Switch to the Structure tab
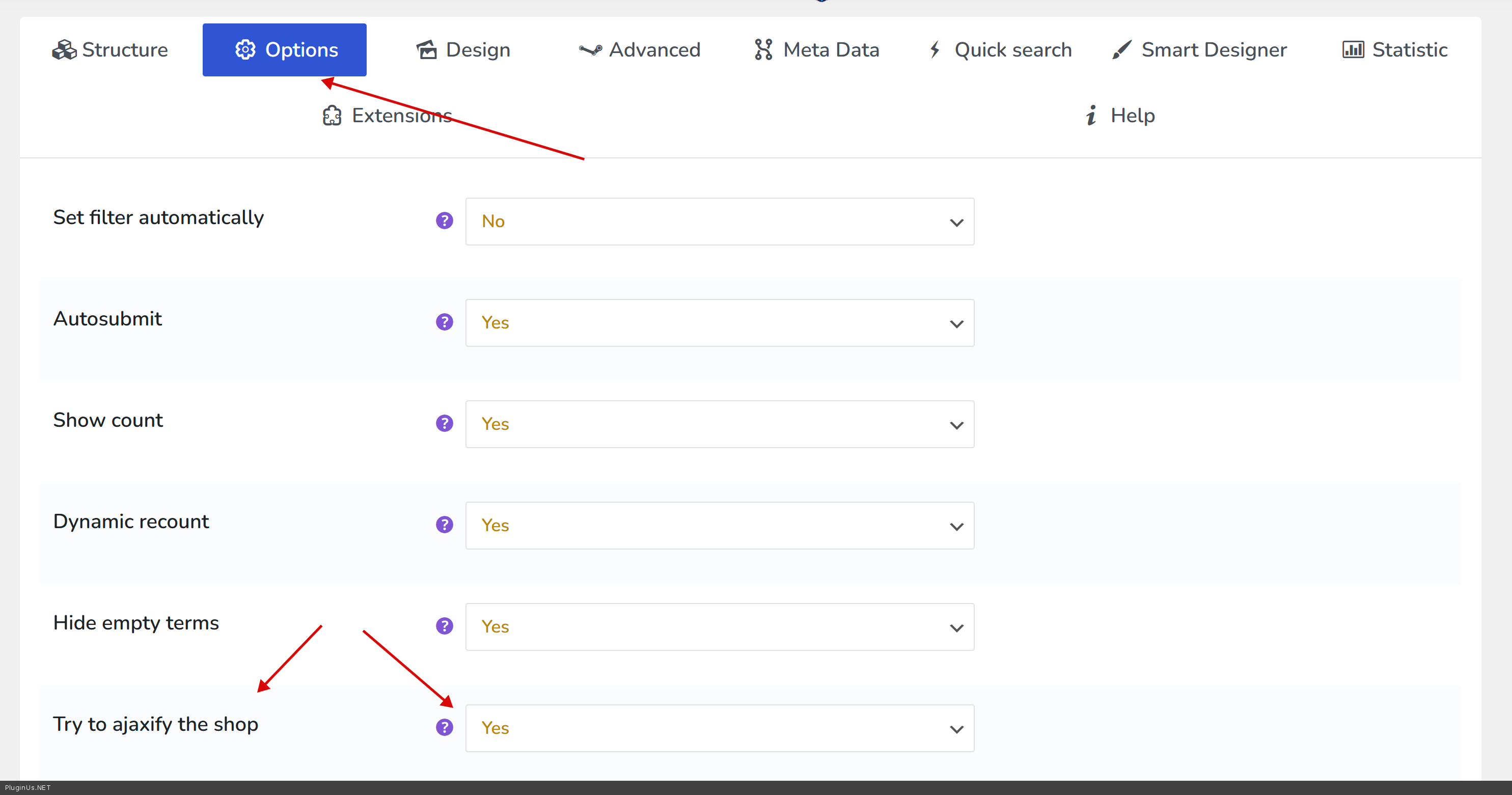 click(111, 50)
